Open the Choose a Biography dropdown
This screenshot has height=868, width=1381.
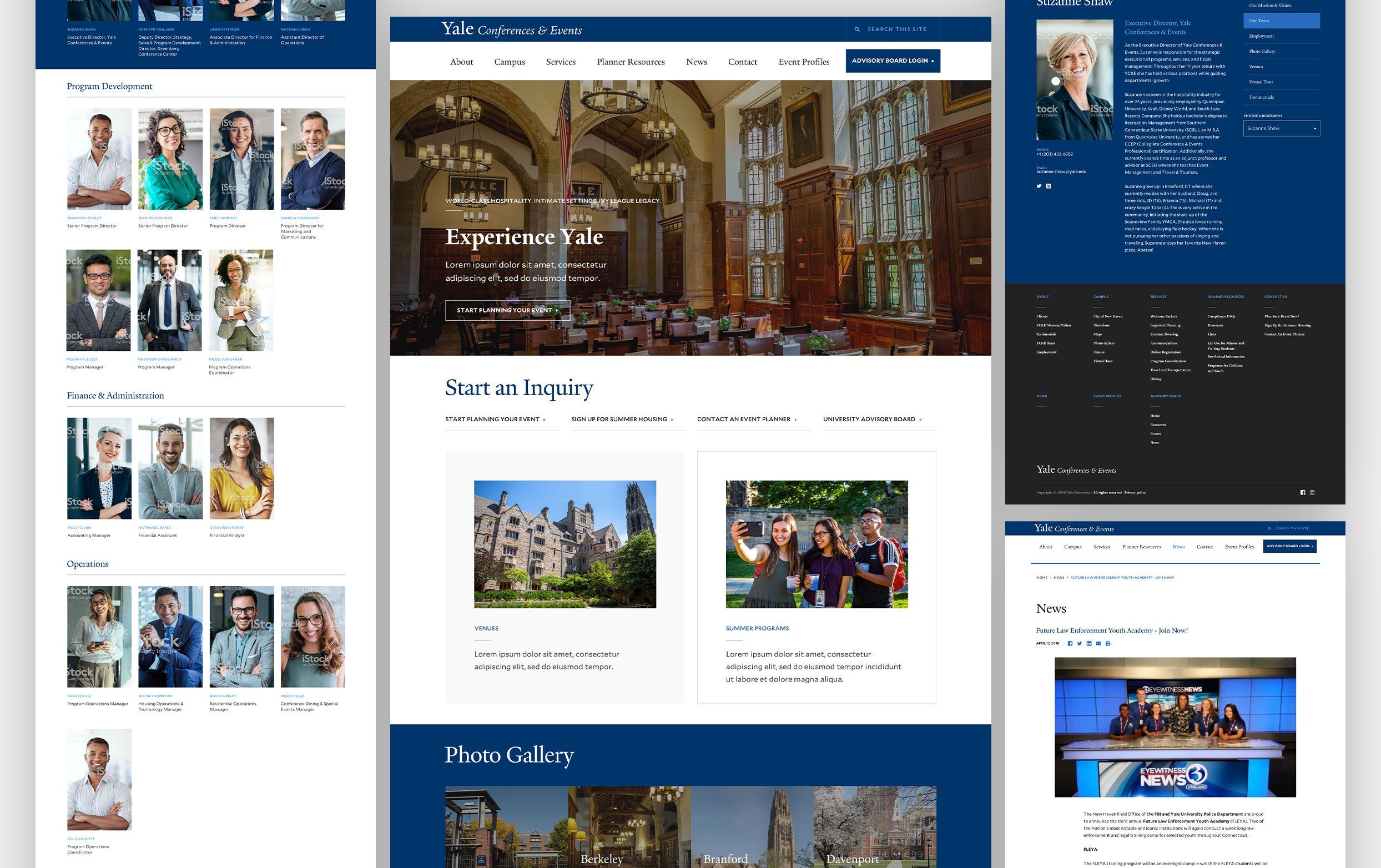(x=1281, y=128)
